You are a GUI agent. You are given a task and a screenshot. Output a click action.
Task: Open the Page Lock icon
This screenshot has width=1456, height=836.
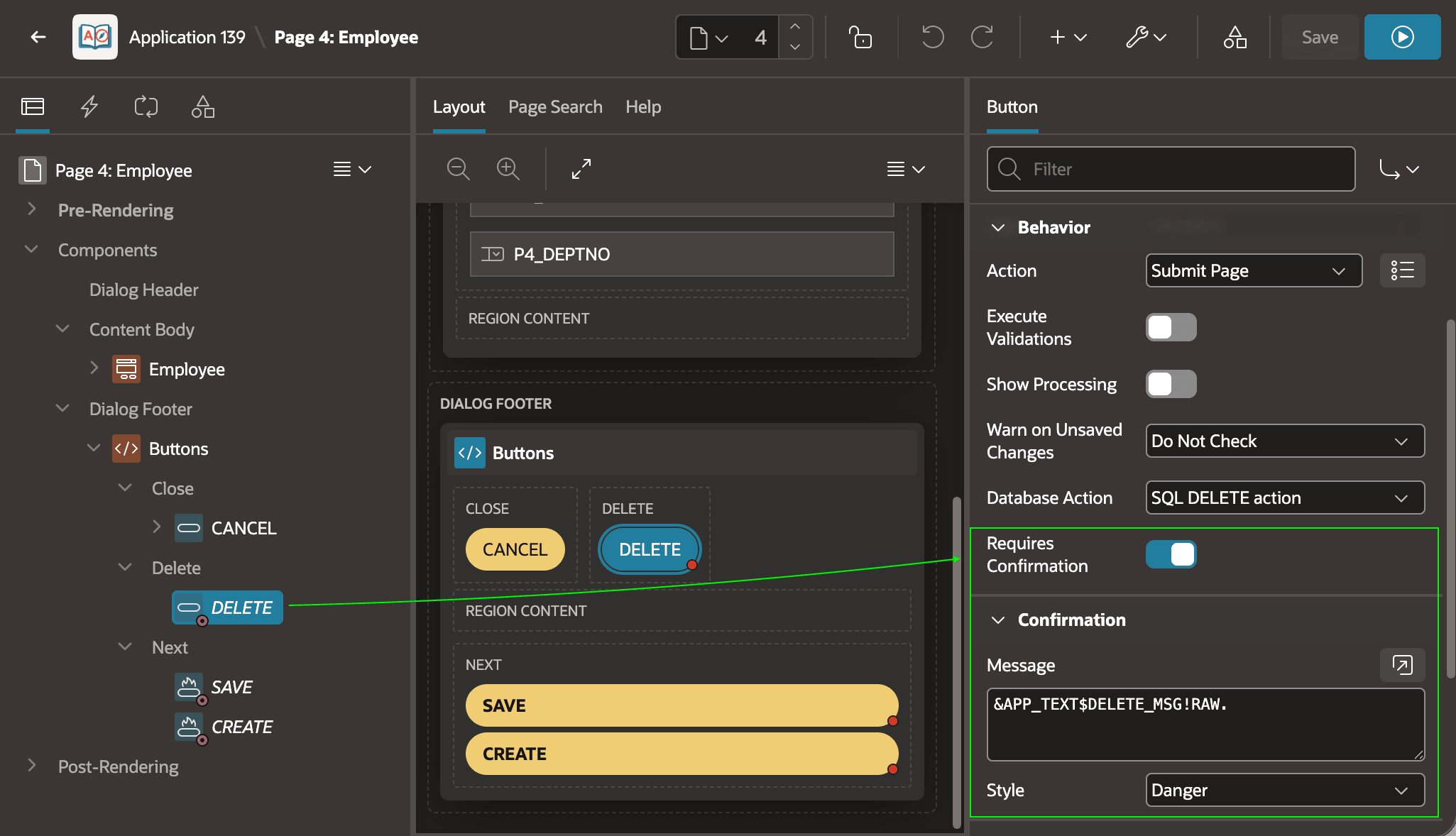click(860, 37)
